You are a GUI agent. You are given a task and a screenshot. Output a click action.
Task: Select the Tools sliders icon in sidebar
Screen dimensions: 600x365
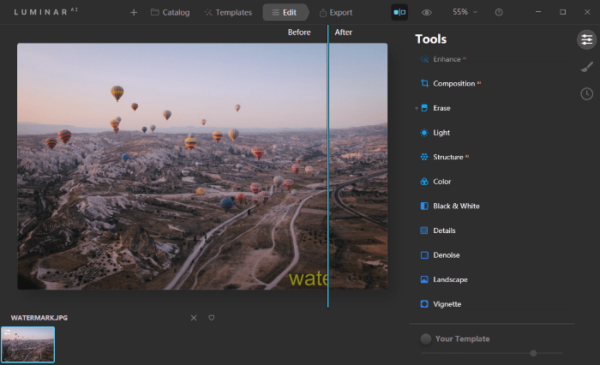[x=587, y=39]
